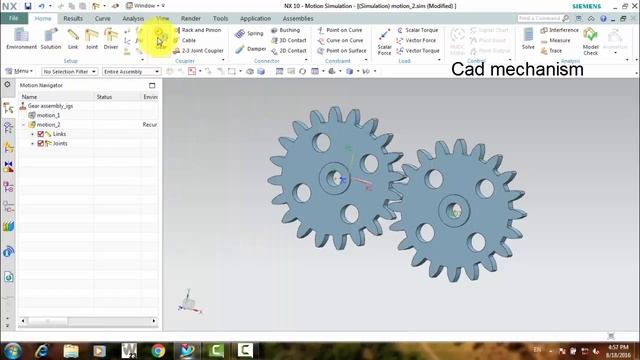The width and height of the screenshot is (640, 360).
Task: Open the File menu
Action: (14, 18)
